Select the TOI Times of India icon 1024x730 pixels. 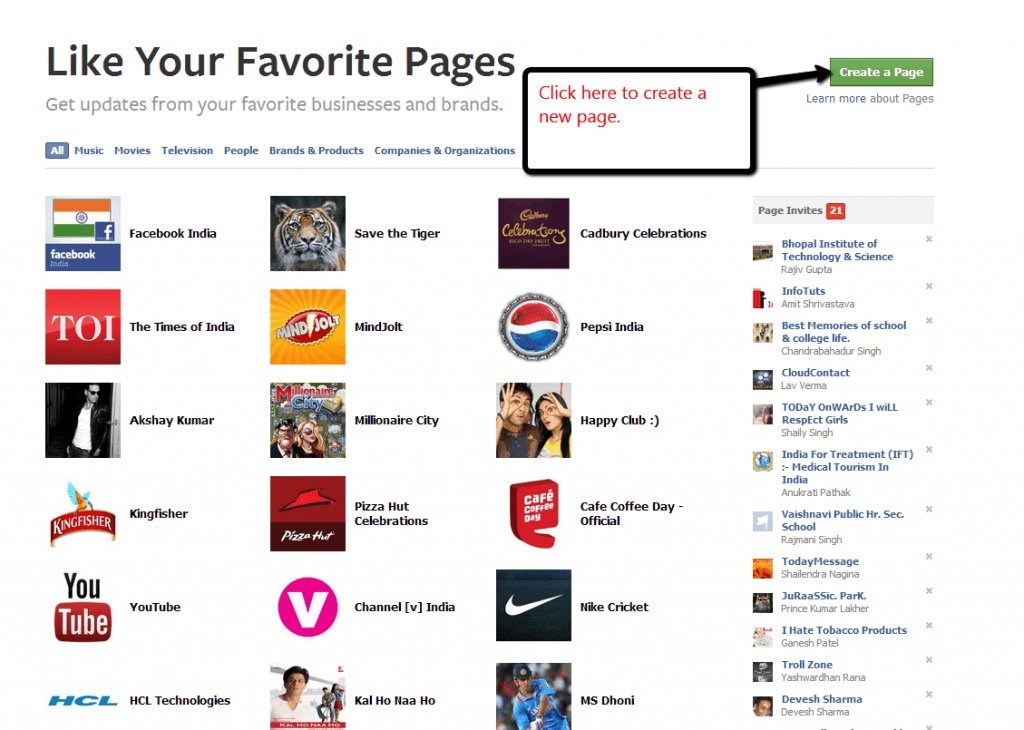(82, 327)
